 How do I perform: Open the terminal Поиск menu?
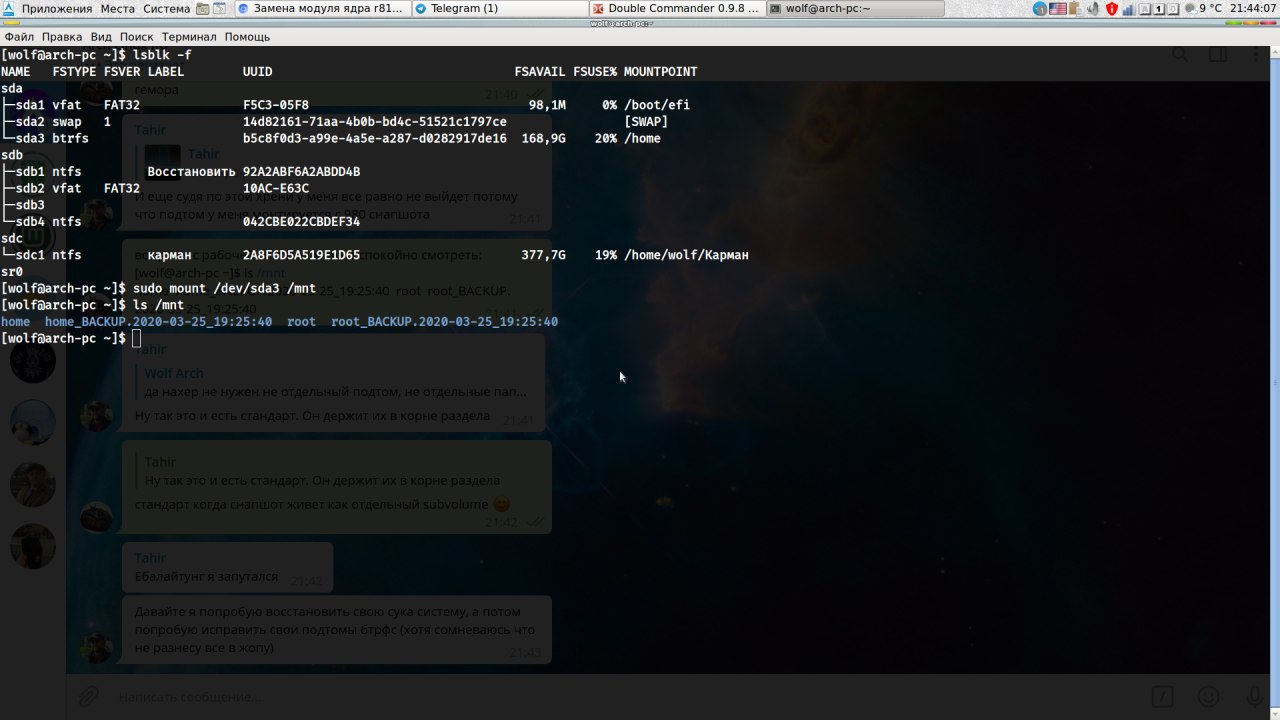[137, 36]
